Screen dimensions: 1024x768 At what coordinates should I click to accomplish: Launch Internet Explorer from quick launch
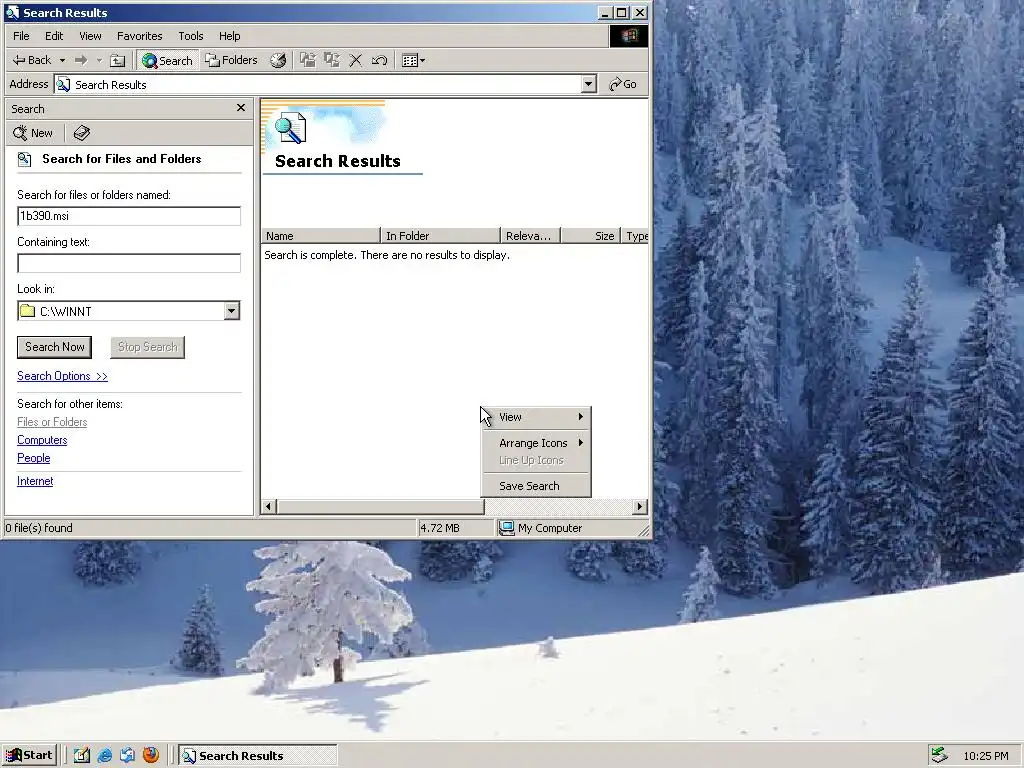click(104, 756)
